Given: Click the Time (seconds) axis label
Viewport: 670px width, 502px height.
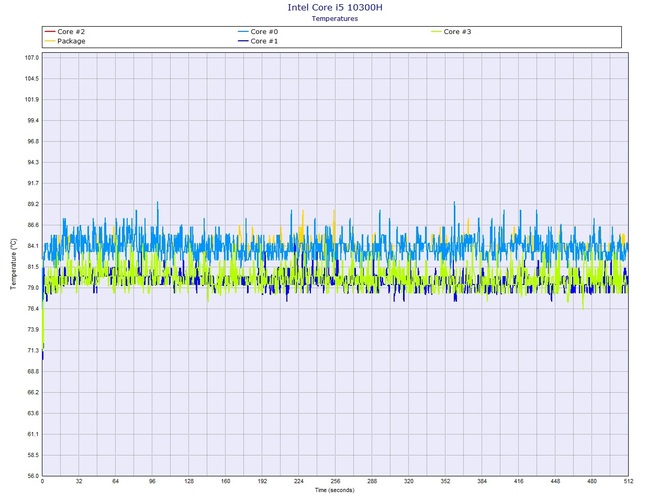Looking at the screenshot, I should pyautogui.click(x=335, y=490).
